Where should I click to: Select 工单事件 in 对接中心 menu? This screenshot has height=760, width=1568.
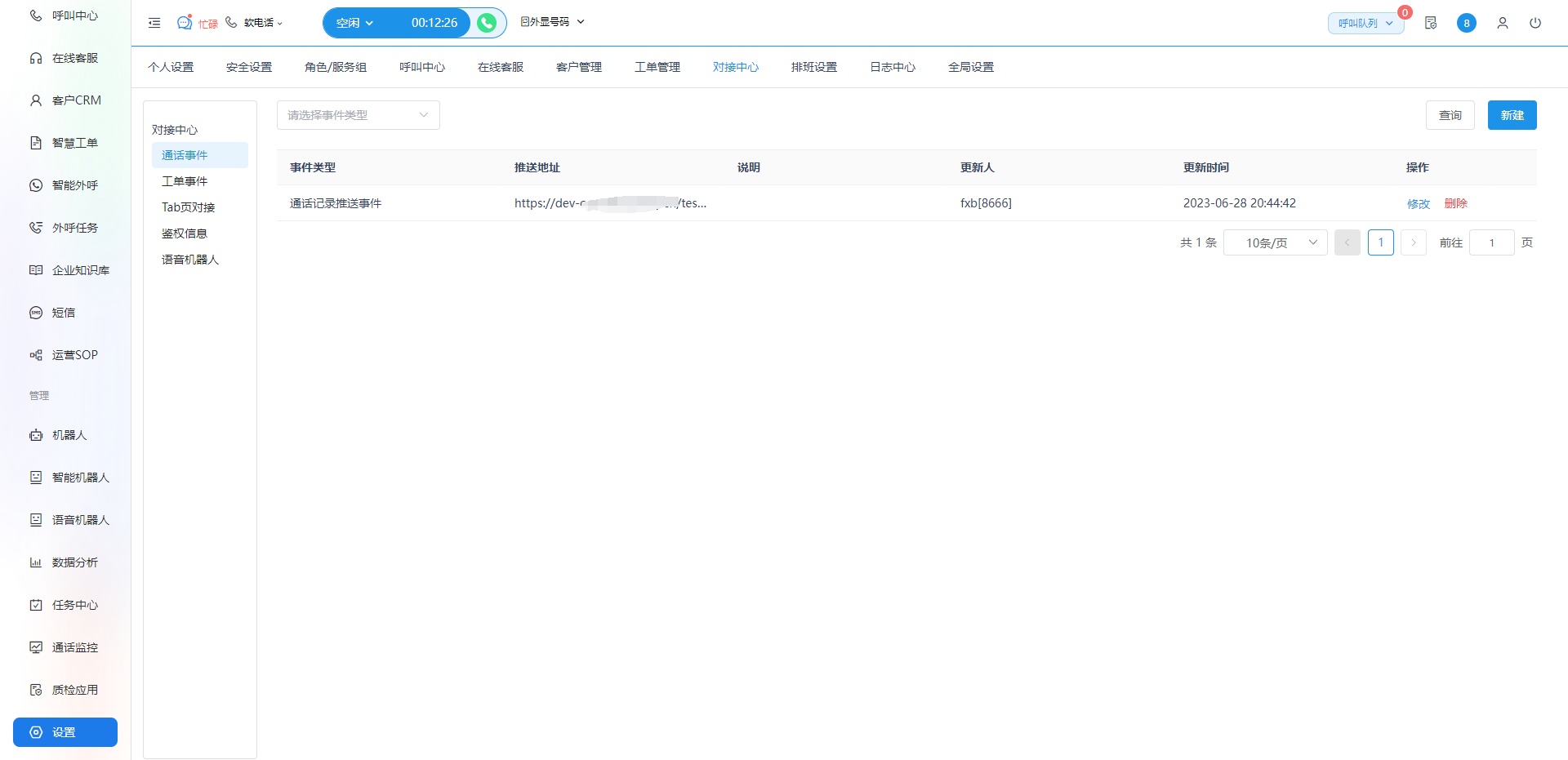pos(200,181)
